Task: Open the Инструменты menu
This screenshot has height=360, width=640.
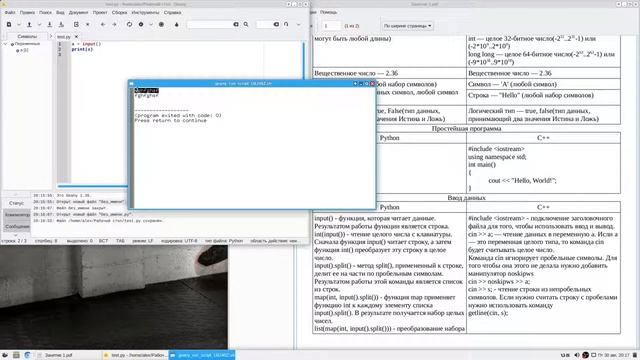Action: pyautogui.click(x=145, y=13)
